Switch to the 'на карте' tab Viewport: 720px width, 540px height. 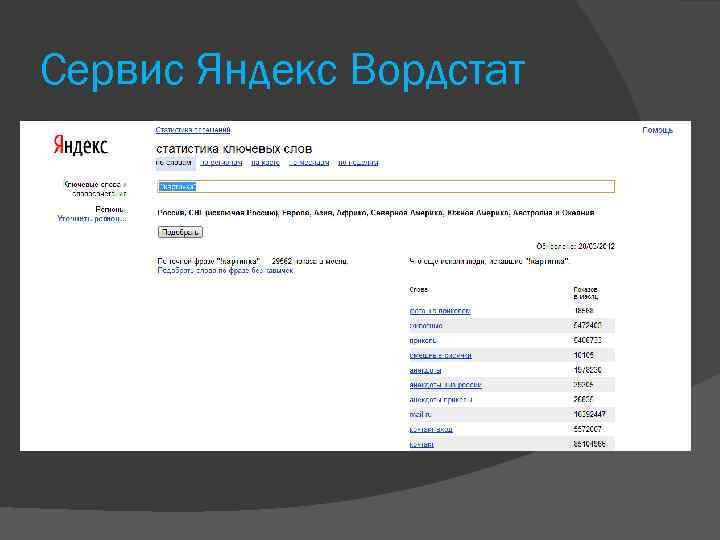pyautogui.click(x=265, y=163)
